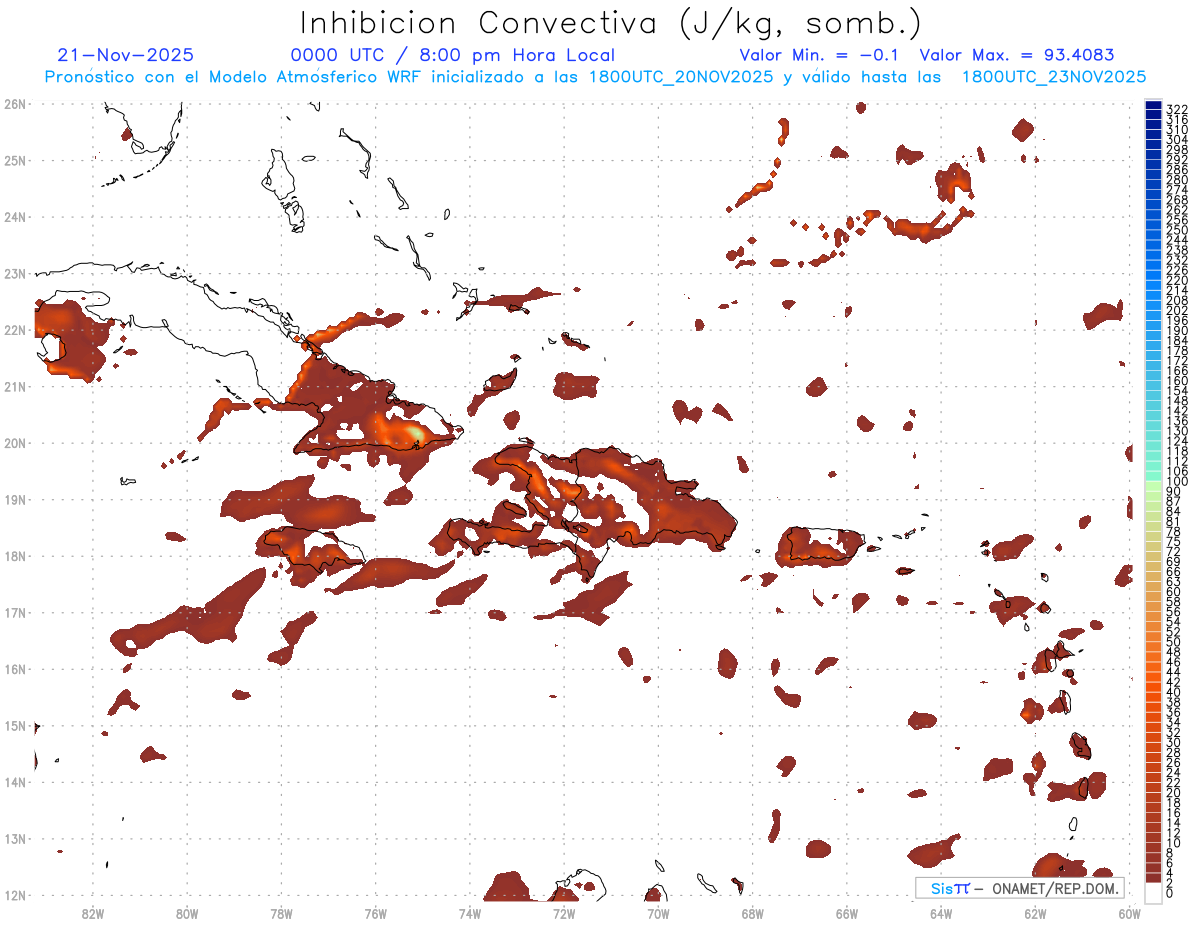Click the colorbar value '202'

pos(1177,311)
